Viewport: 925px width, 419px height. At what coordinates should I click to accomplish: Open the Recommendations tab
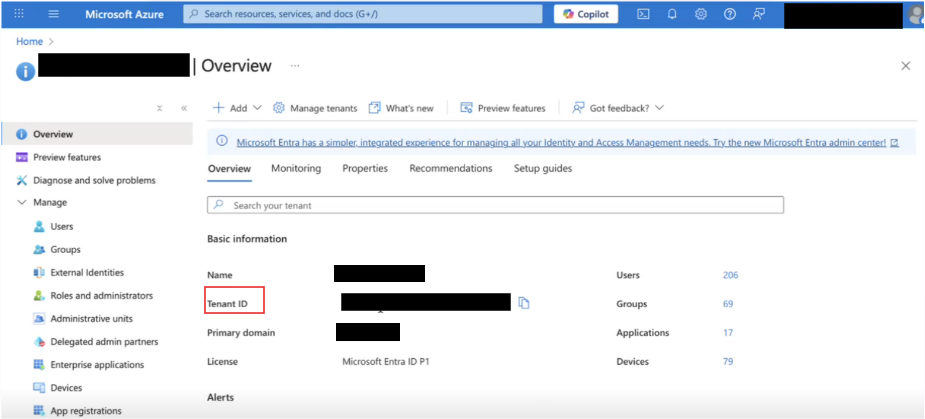(x=450, y=169)
